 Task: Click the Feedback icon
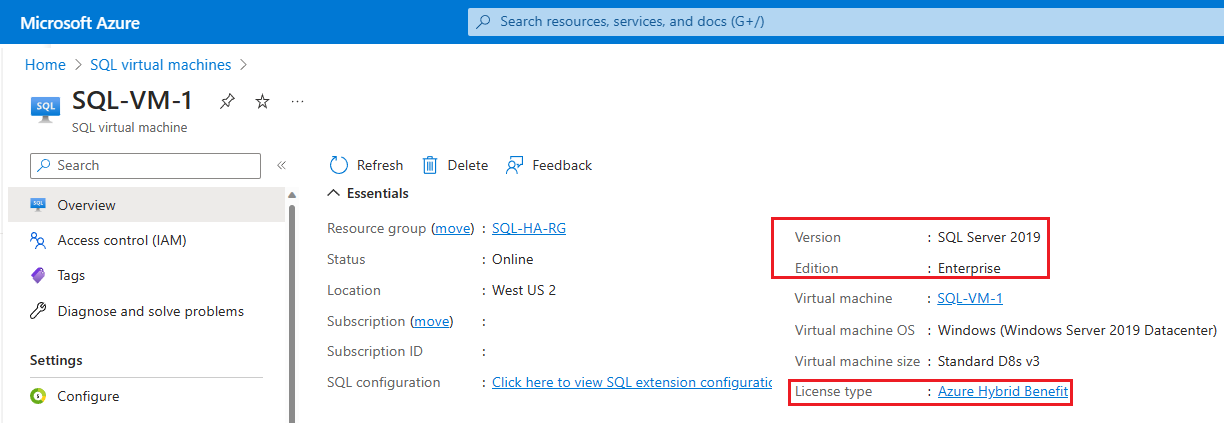(x=515, y=165)
